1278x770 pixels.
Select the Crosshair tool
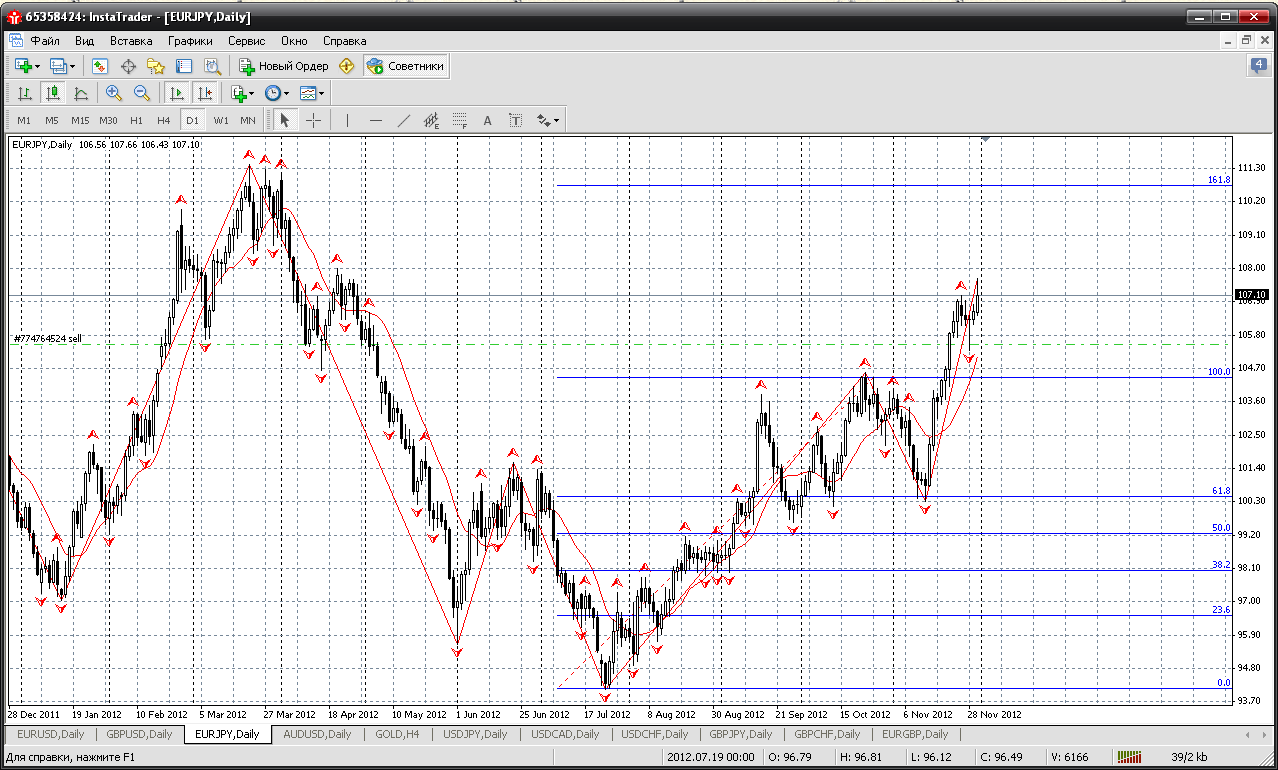pyautogui.click(x=313, y=120)
